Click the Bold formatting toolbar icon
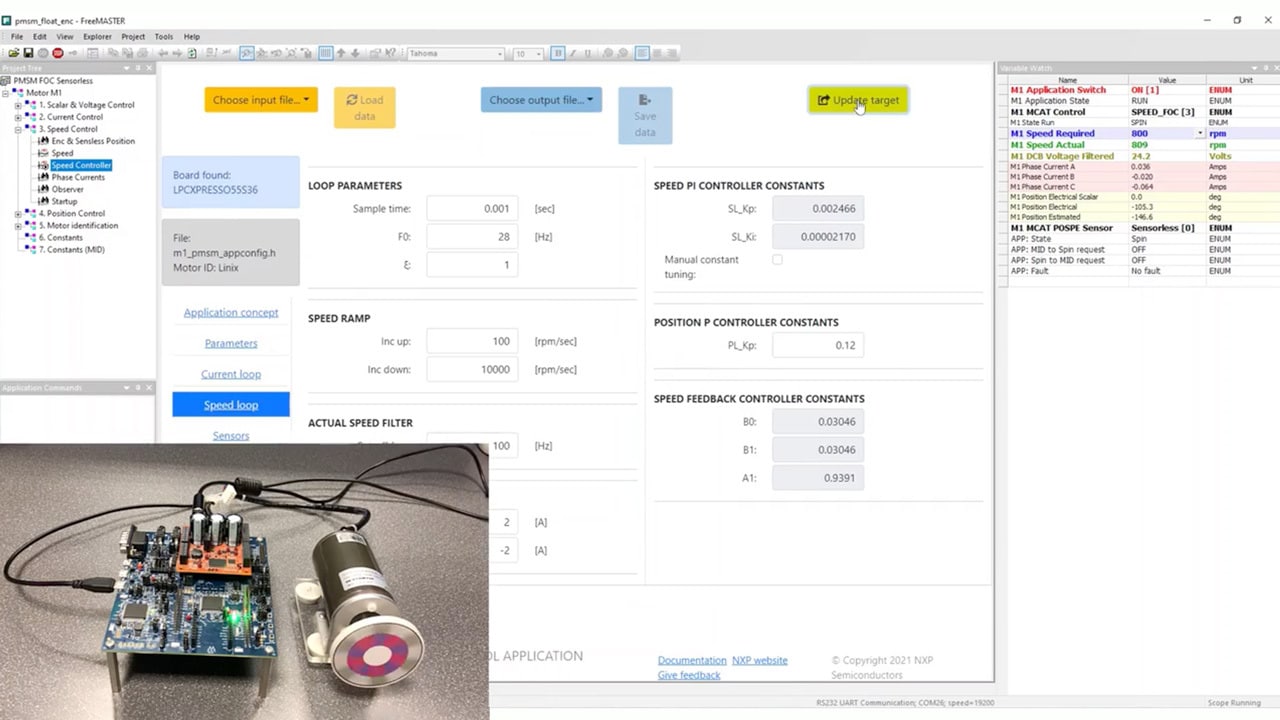The image size is (1280, 720). coord(558,53)
